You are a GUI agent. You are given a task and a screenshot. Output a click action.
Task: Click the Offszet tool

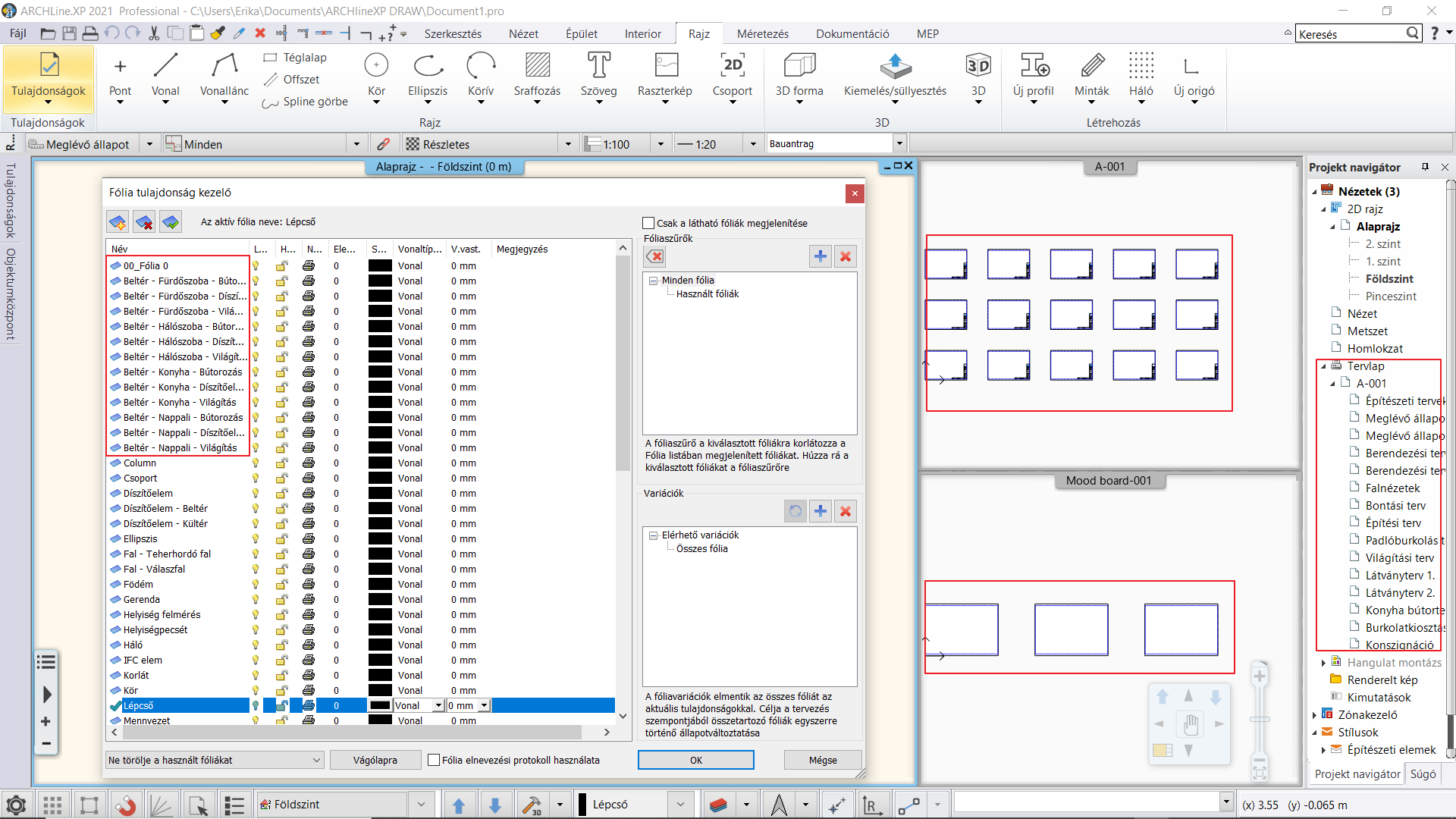click(x=292, y=80)
